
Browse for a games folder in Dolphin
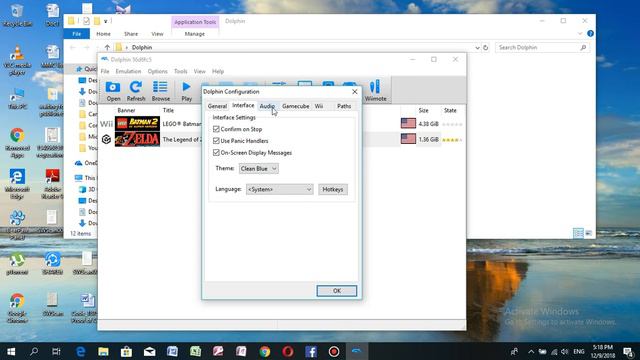click(160, 91)
